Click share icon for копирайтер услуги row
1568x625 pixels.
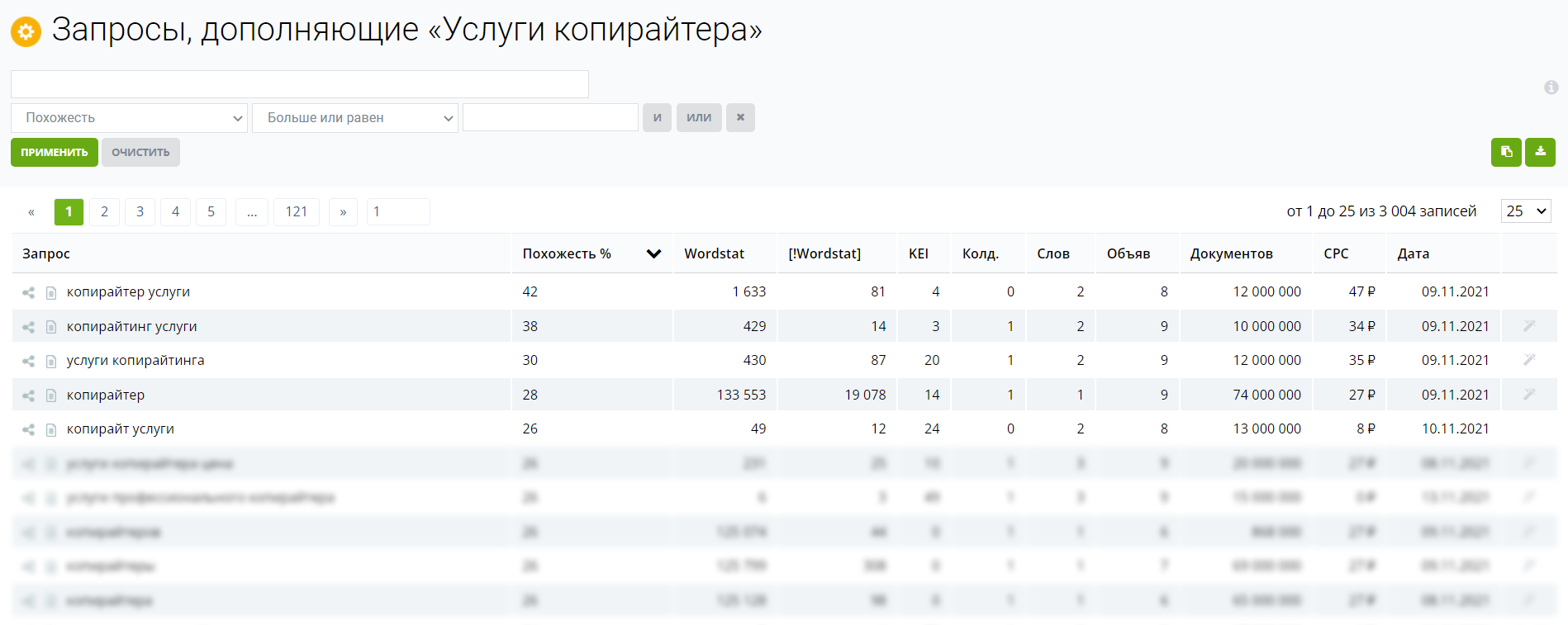coord(29,292)
